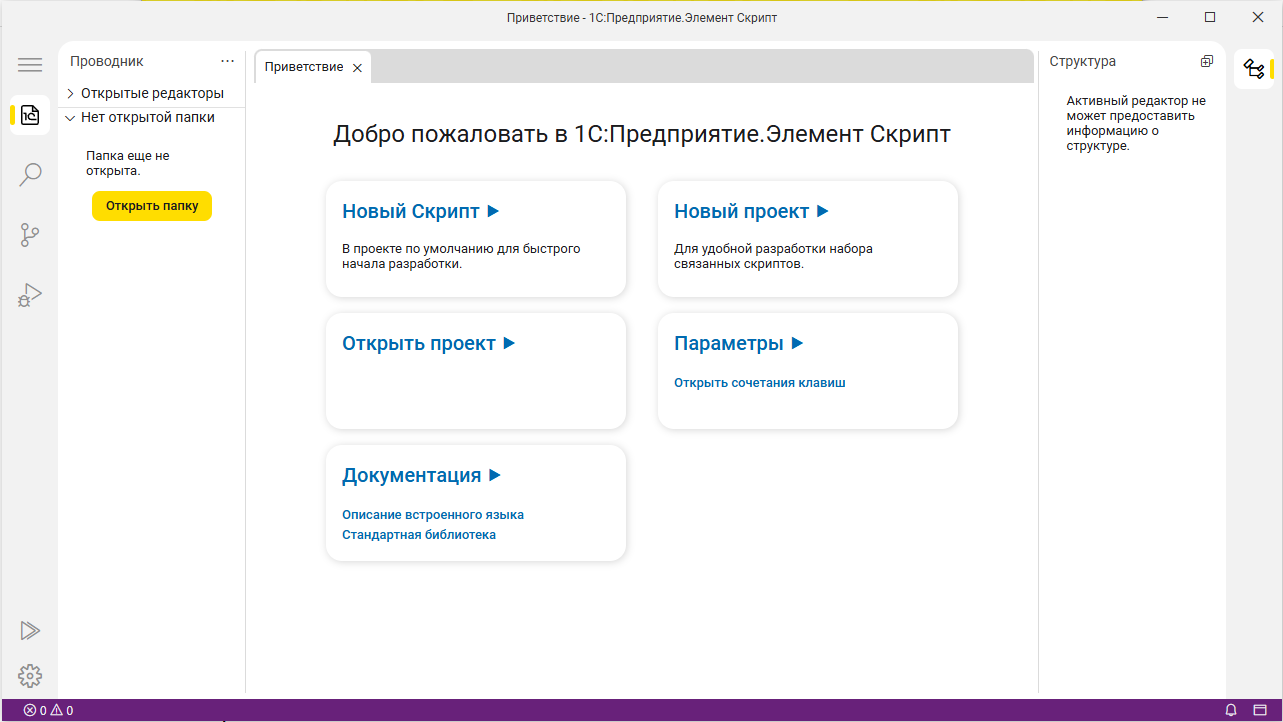Open the Описание встроенного языка link
Viewport: 1283px width, 722px height.
coord(433,515)
